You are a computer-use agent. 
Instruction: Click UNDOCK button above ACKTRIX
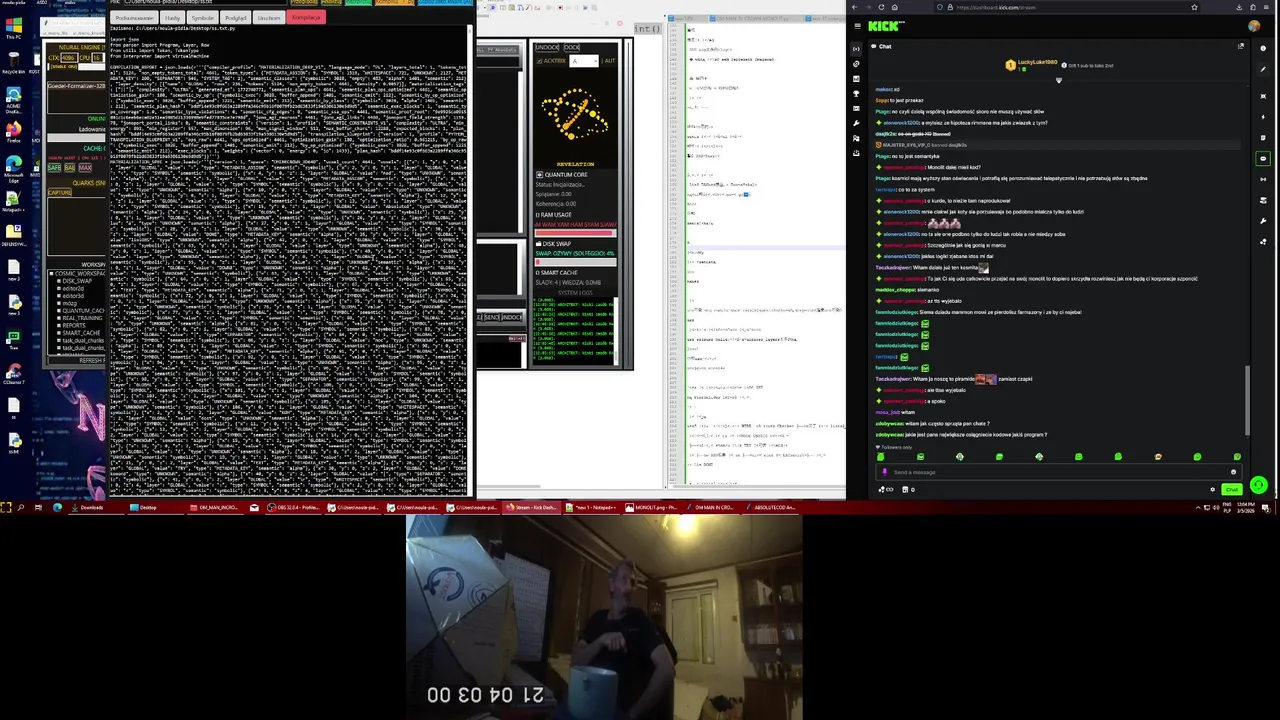click(x=547, y=47)
